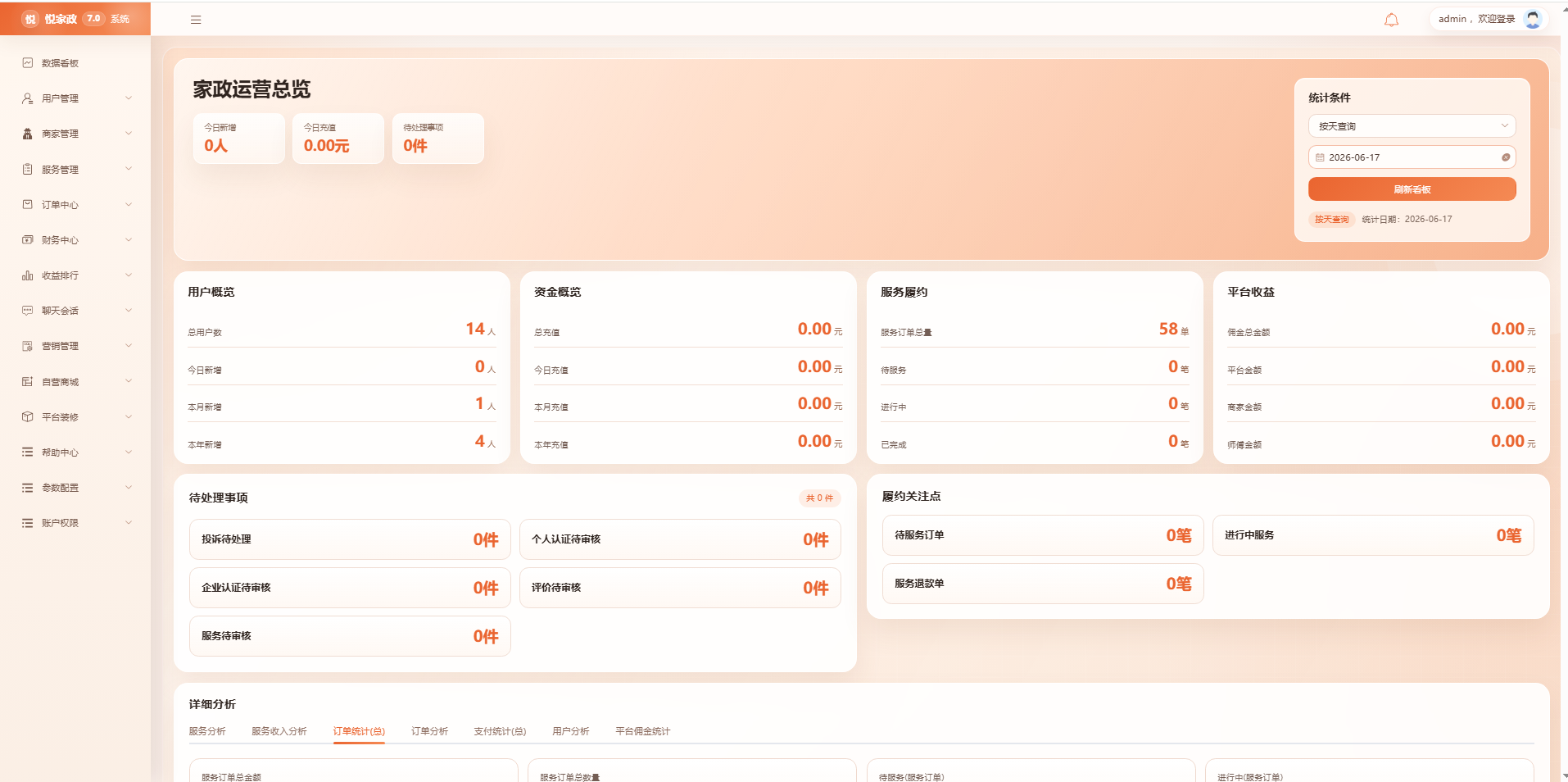Clear the date with the circle-x icon

1506,157
